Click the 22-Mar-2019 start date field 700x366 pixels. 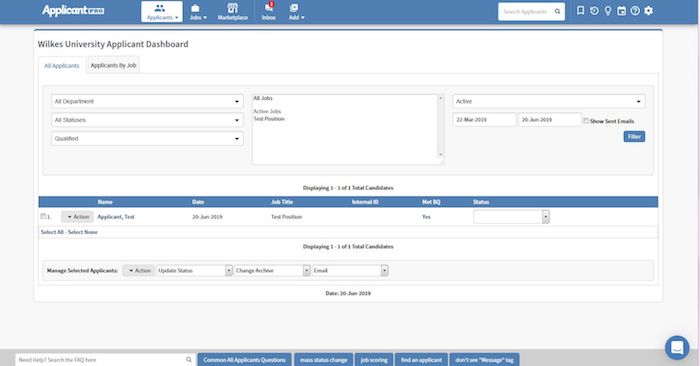click(484, 120)
